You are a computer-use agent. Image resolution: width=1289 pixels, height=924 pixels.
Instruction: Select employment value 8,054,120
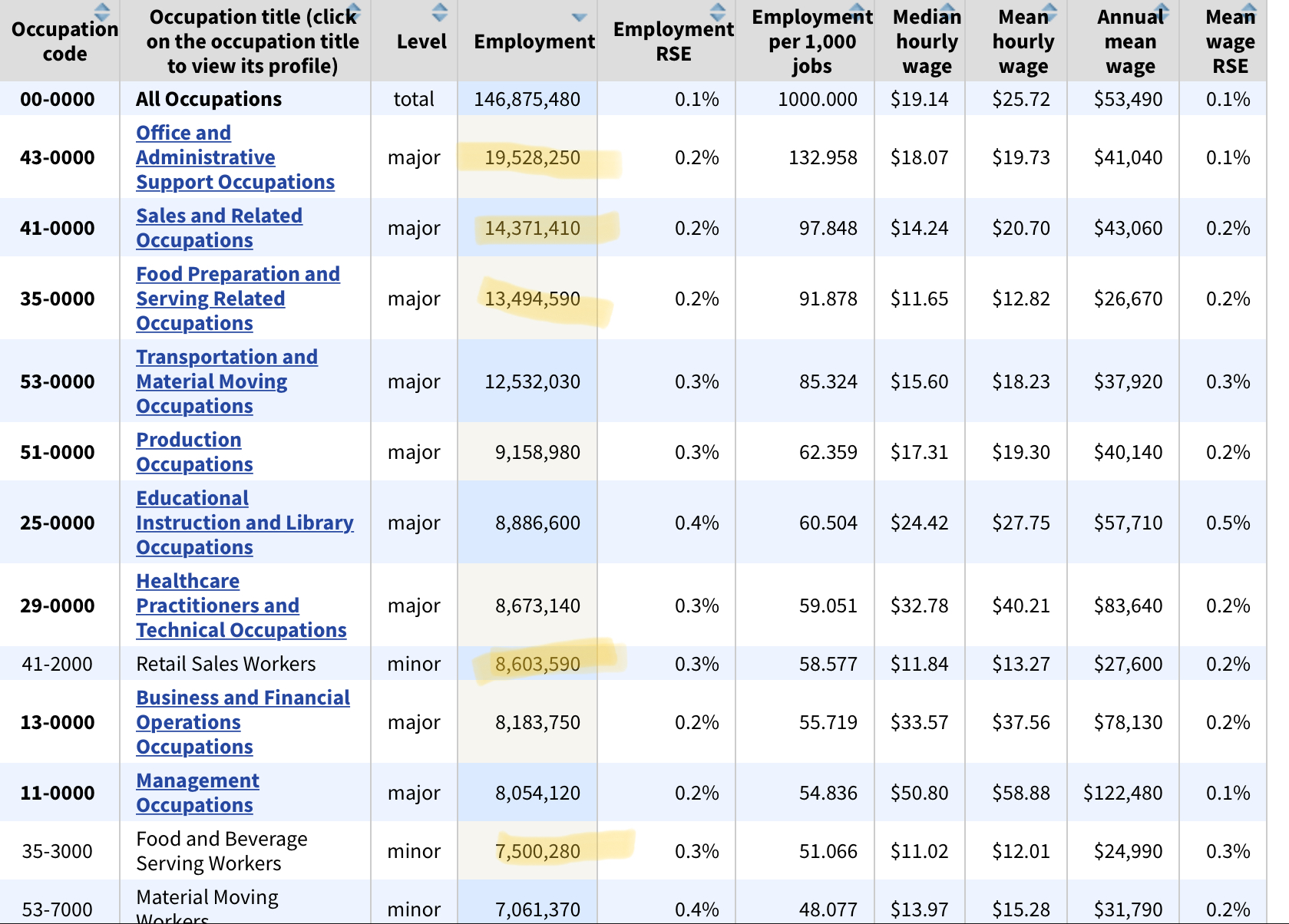[537, 793]
